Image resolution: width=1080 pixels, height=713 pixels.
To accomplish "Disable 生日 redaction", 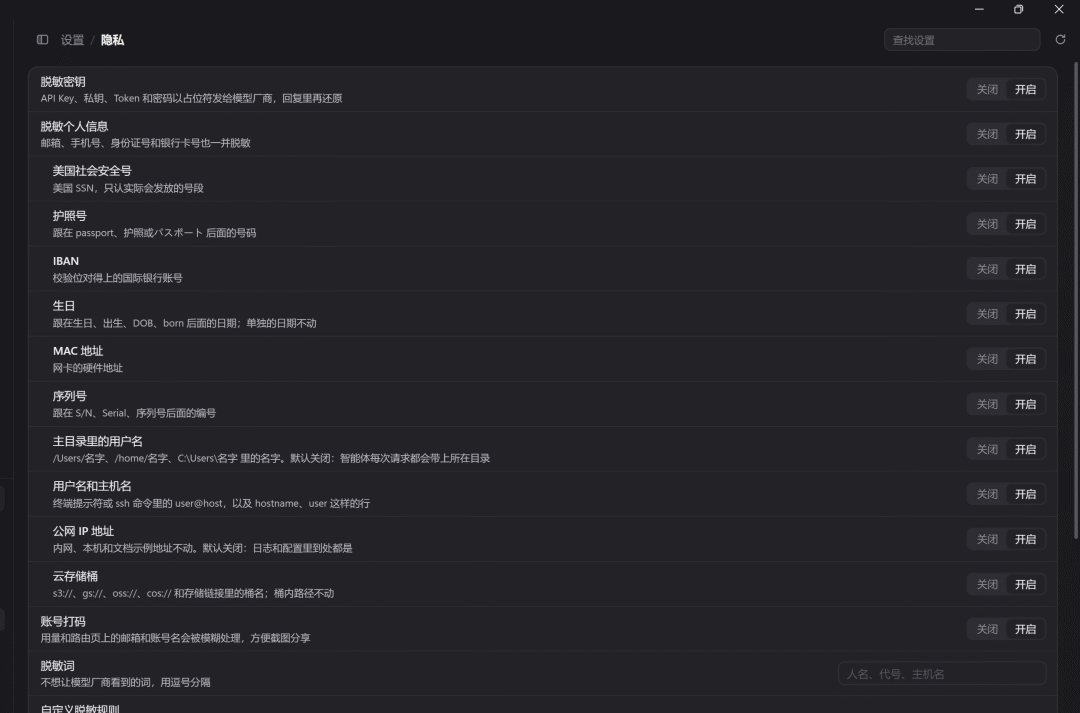I will coord(987,314).
